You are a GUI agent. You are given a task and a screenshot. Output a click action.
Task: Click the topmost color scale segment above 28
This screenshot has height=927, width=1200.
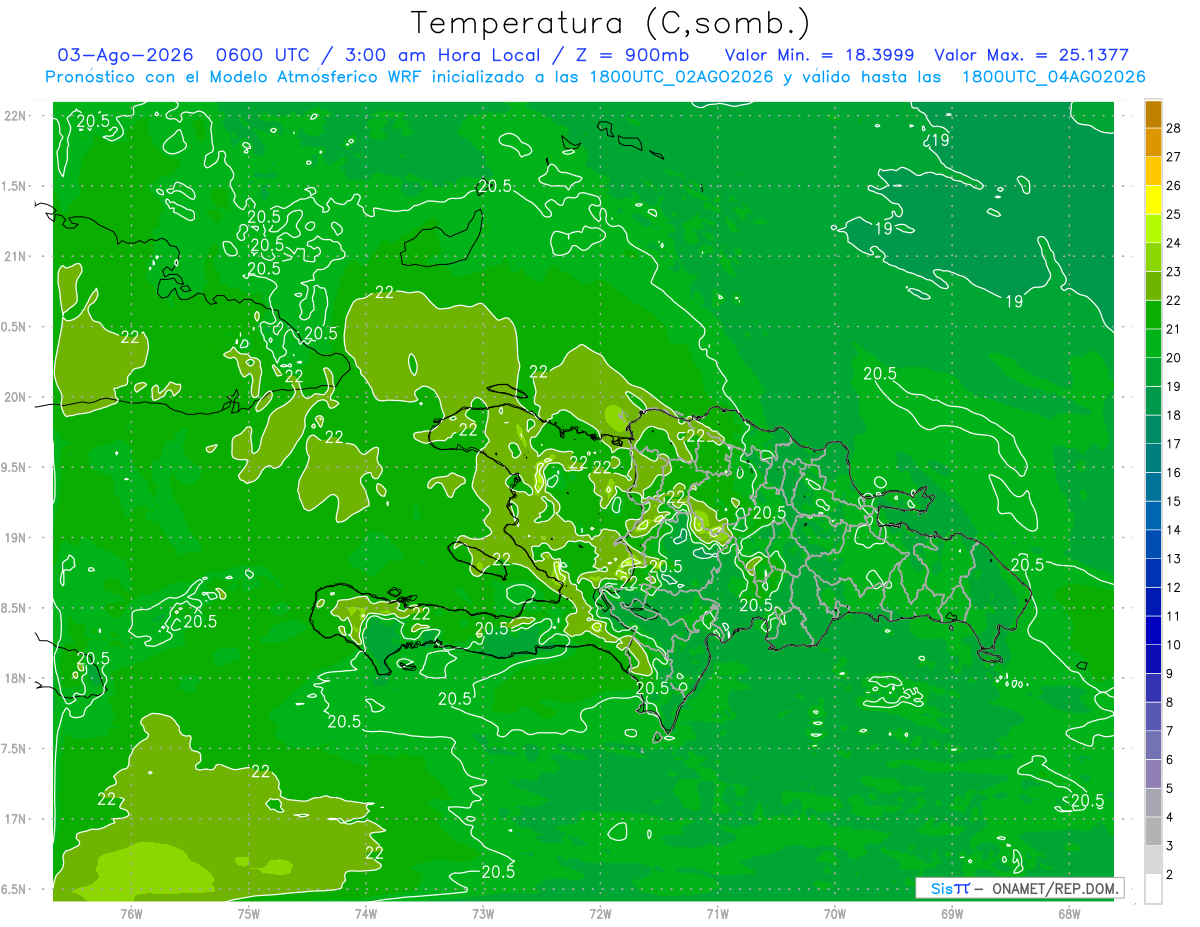(x=1153, y=114)
